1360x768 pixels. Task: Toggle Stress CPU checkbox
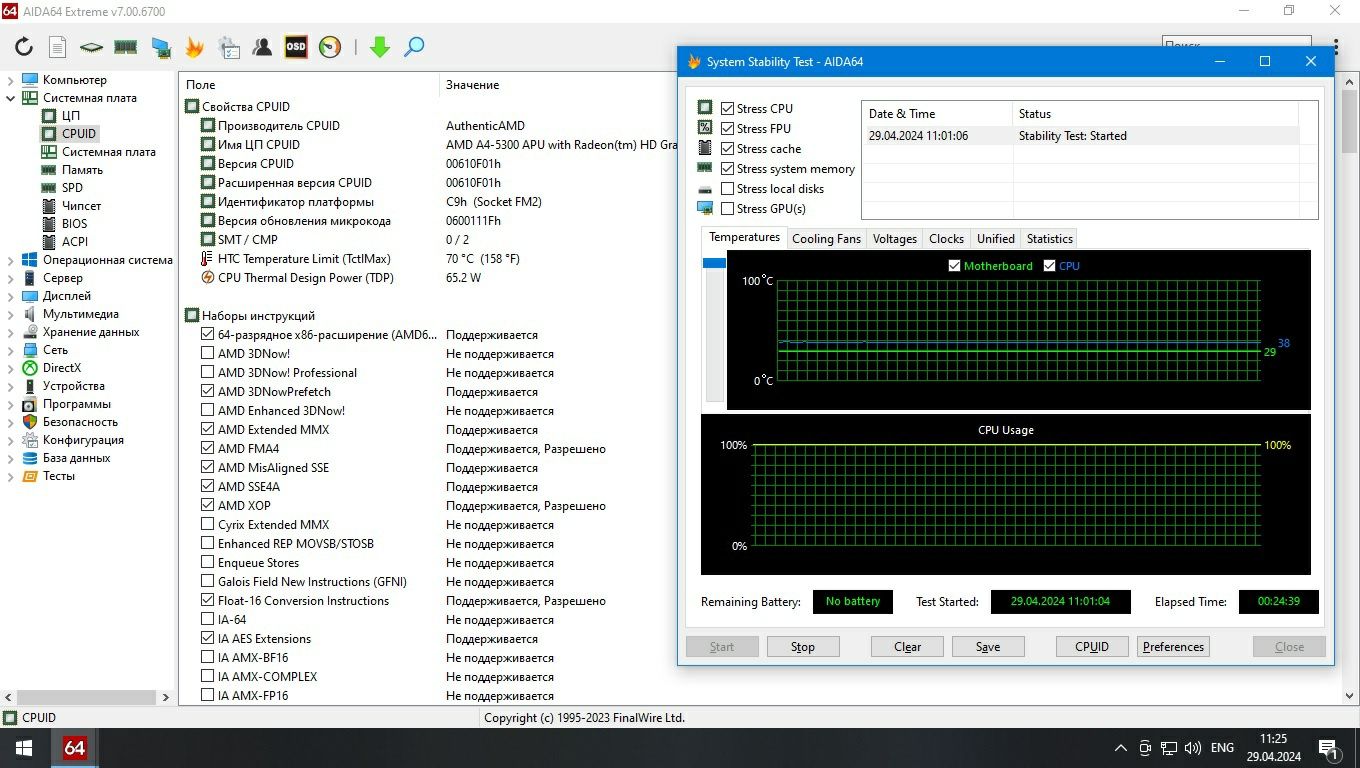(727, 109)
